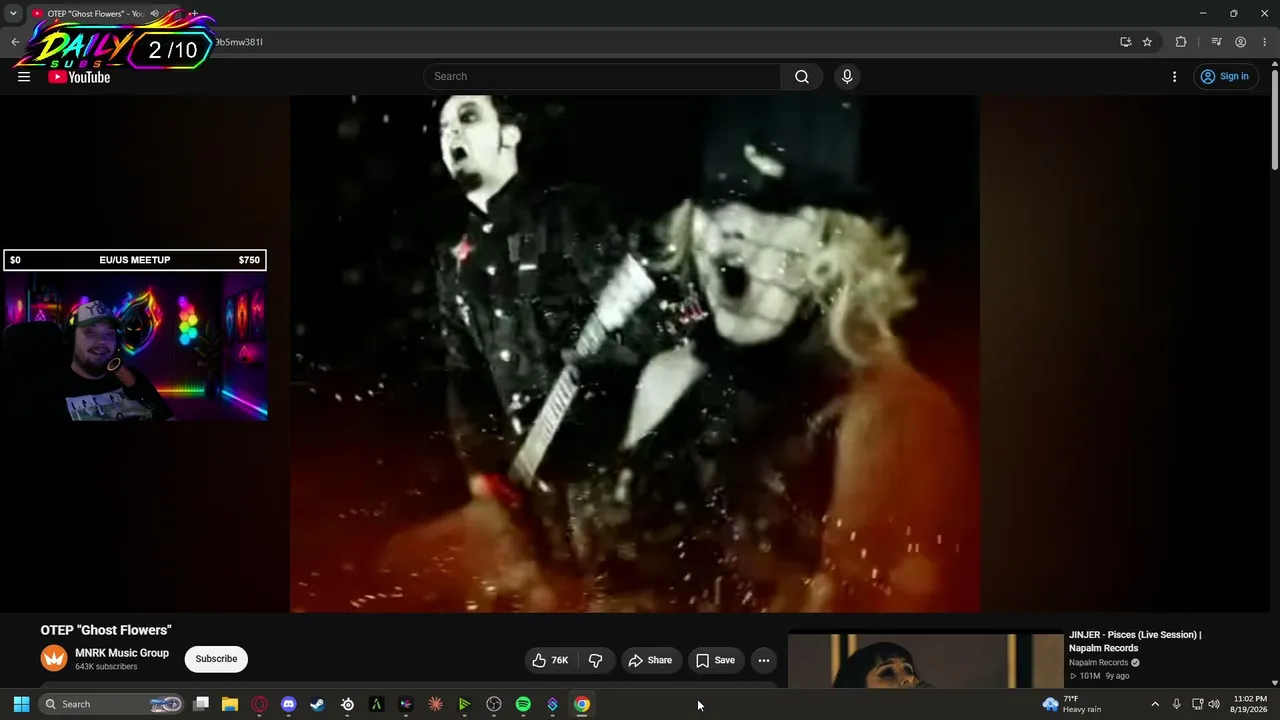Click the Windows taskbar Search box

pyautogui.click(x=112, y=704)
